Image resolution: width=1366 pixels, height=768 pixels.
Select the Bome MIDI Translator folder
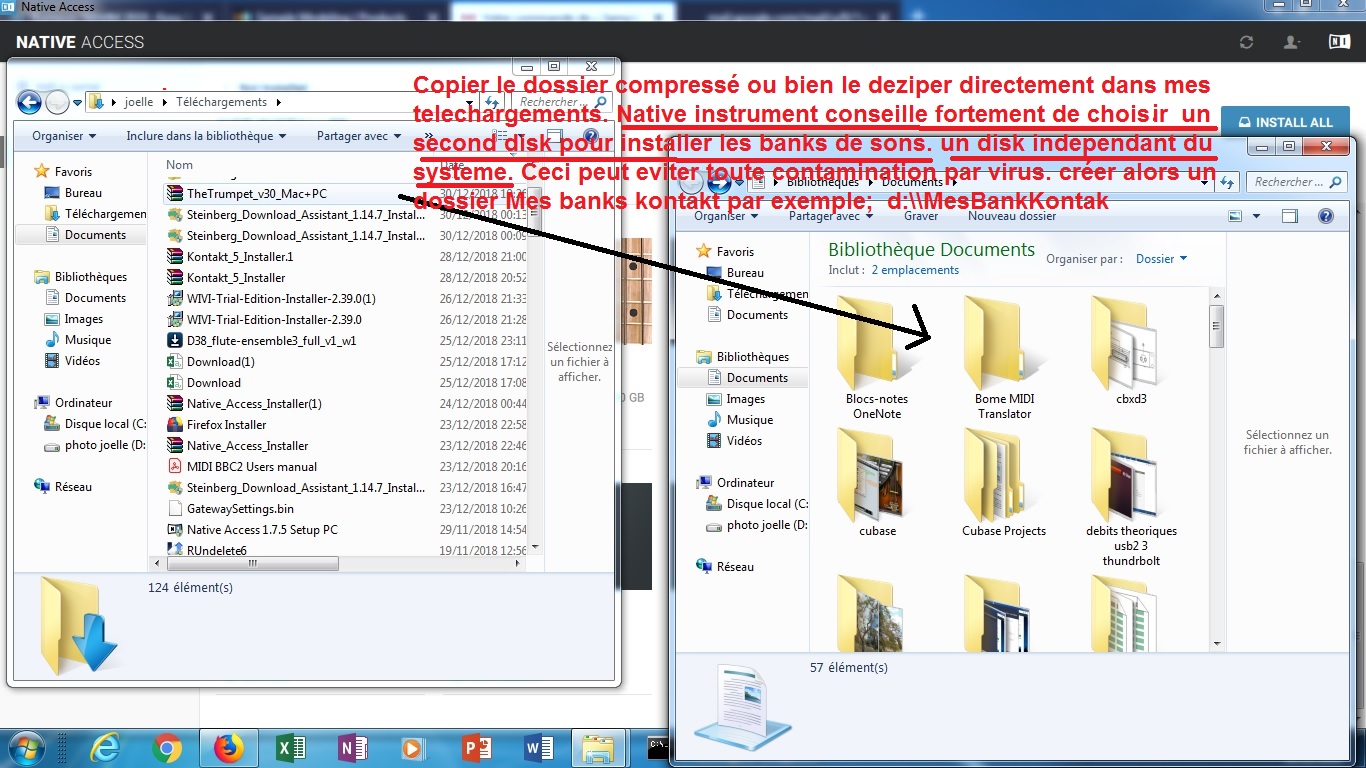(1004, 358)
